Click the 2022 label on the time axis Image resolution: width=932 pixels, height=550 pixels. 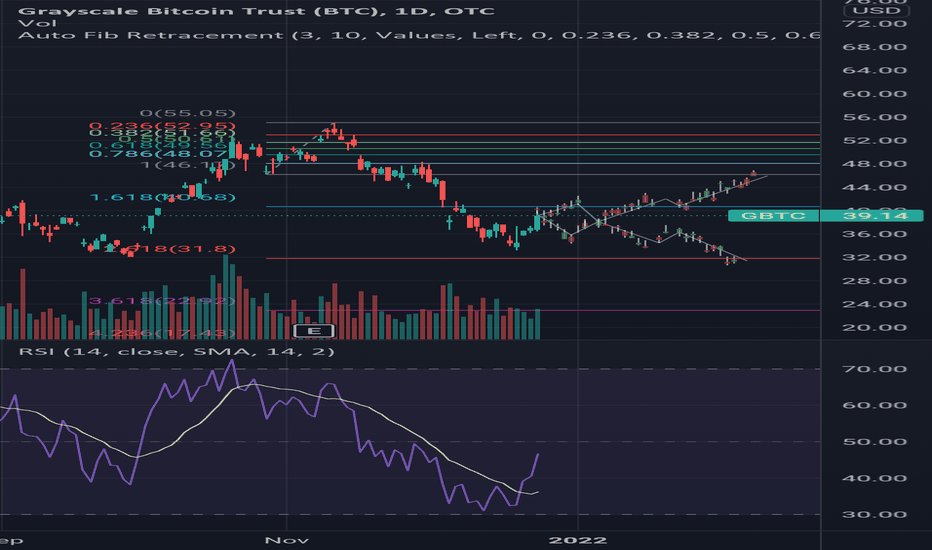578,540
